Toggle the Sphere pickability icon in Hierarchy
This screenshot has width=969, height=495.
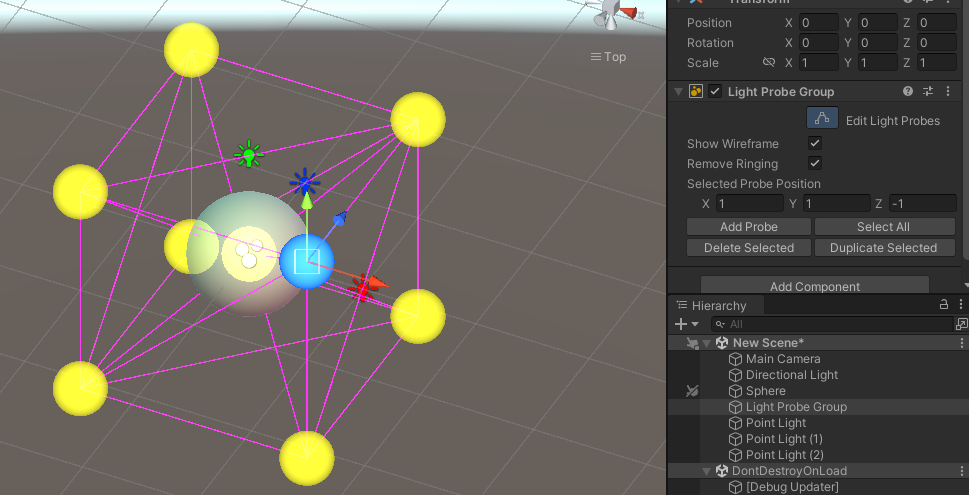(692, 391)
